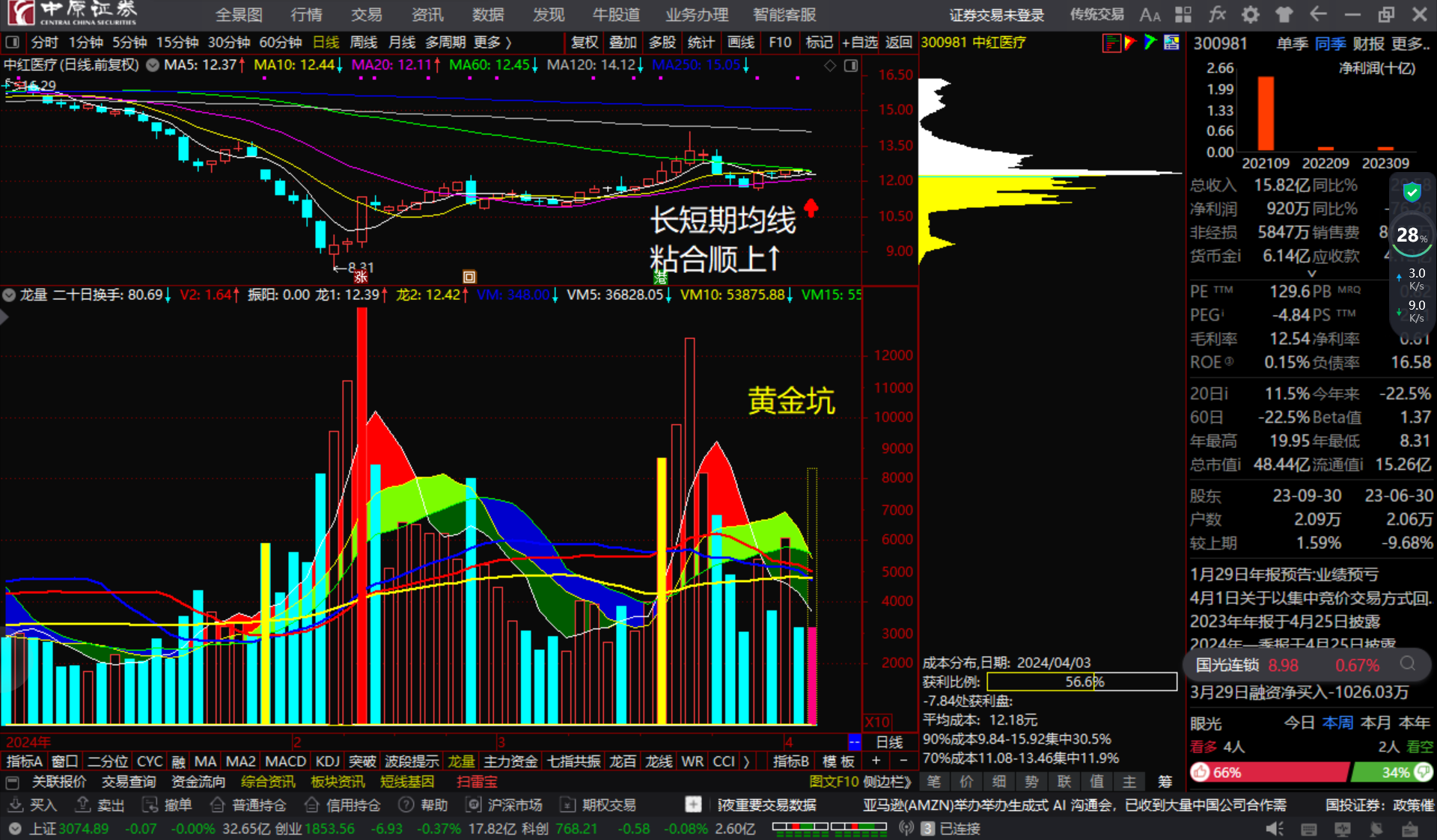The image size is (1437, 840).
Task: Click the back arrow icon in title bar
Action: [x=1318, y=15]
